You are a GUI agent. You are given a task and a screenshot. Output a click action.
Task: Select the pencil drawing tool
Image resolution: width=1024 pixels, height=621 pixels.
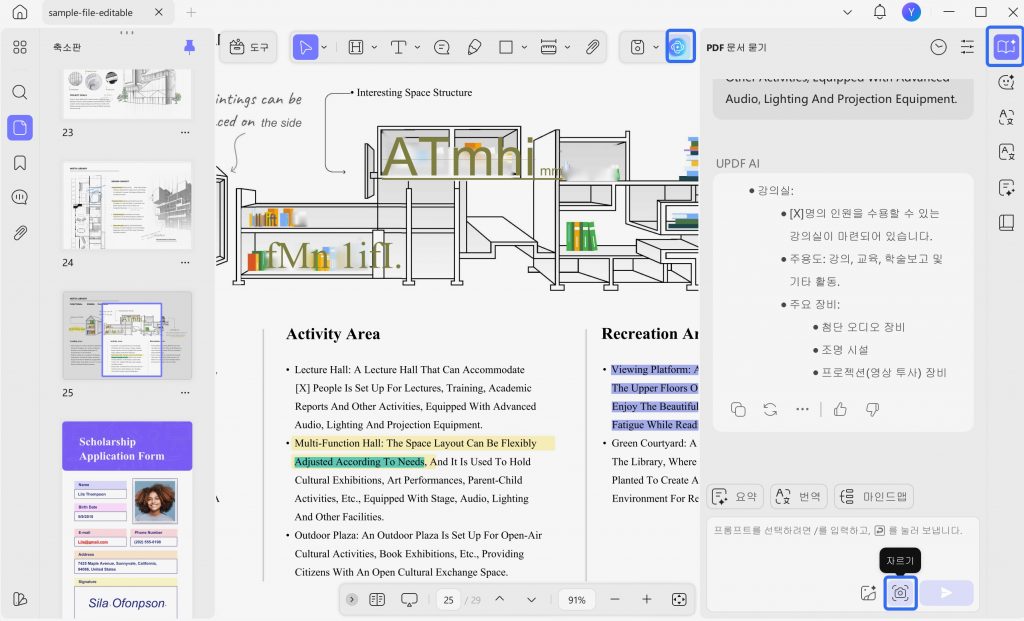point(475,47)
